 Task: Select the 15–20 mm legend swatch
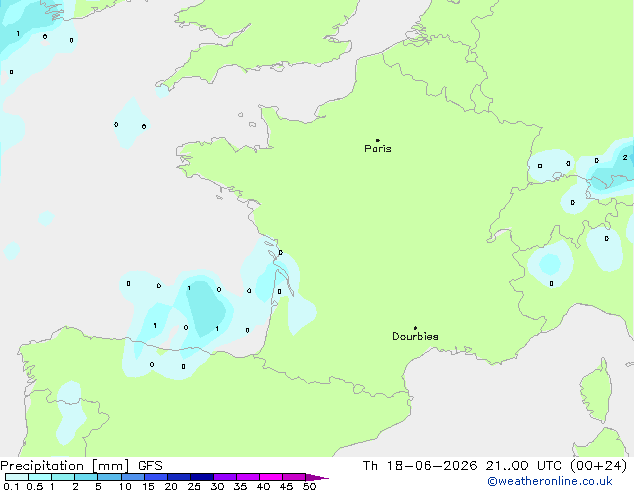[x=156, y=477]
